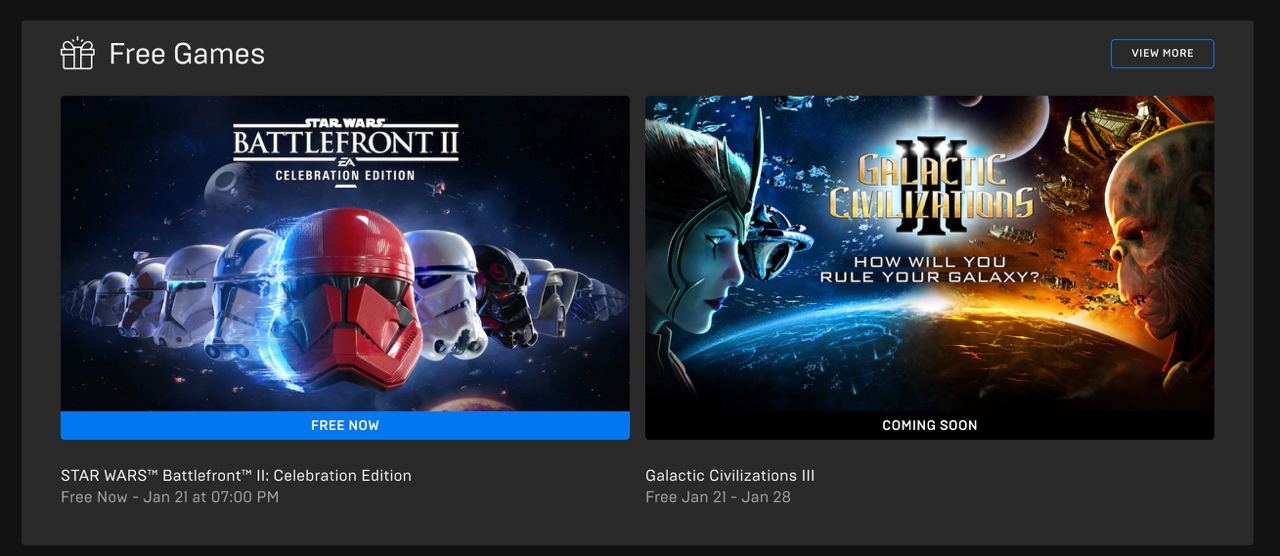
Task: Click the Galactic Civilizations III golden logo
Action: coord(930,195)
